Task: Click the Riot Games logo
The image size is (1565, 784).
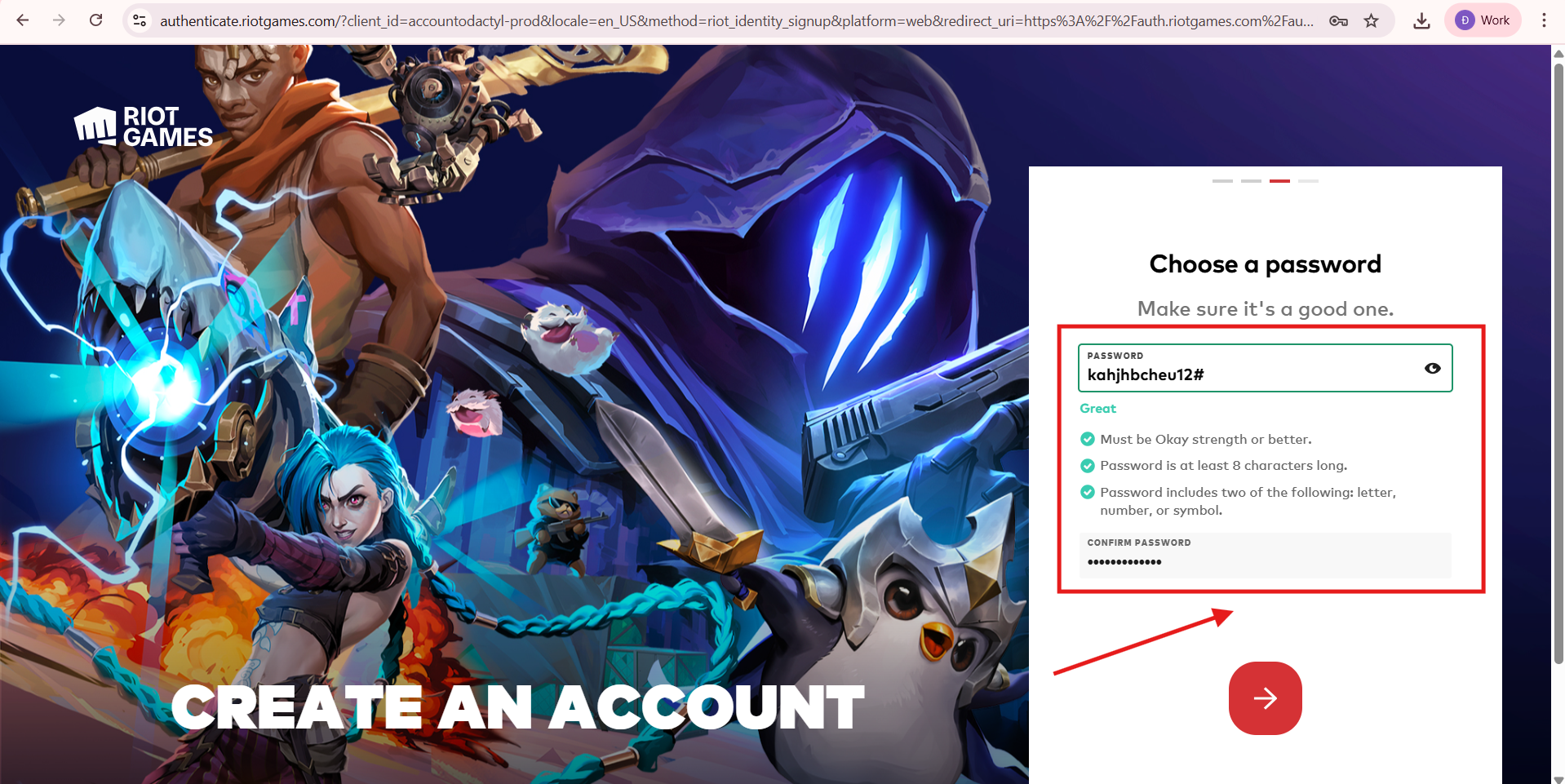Action: point(144,127)
